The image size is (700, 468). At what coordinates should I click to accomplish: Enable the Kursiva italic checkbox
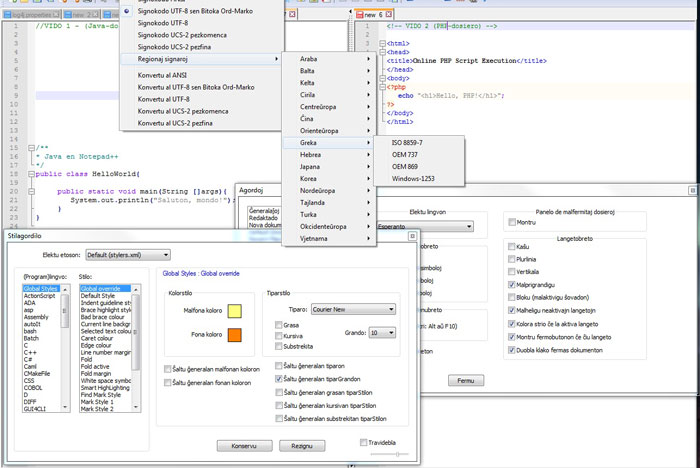(x=279, y=336)
